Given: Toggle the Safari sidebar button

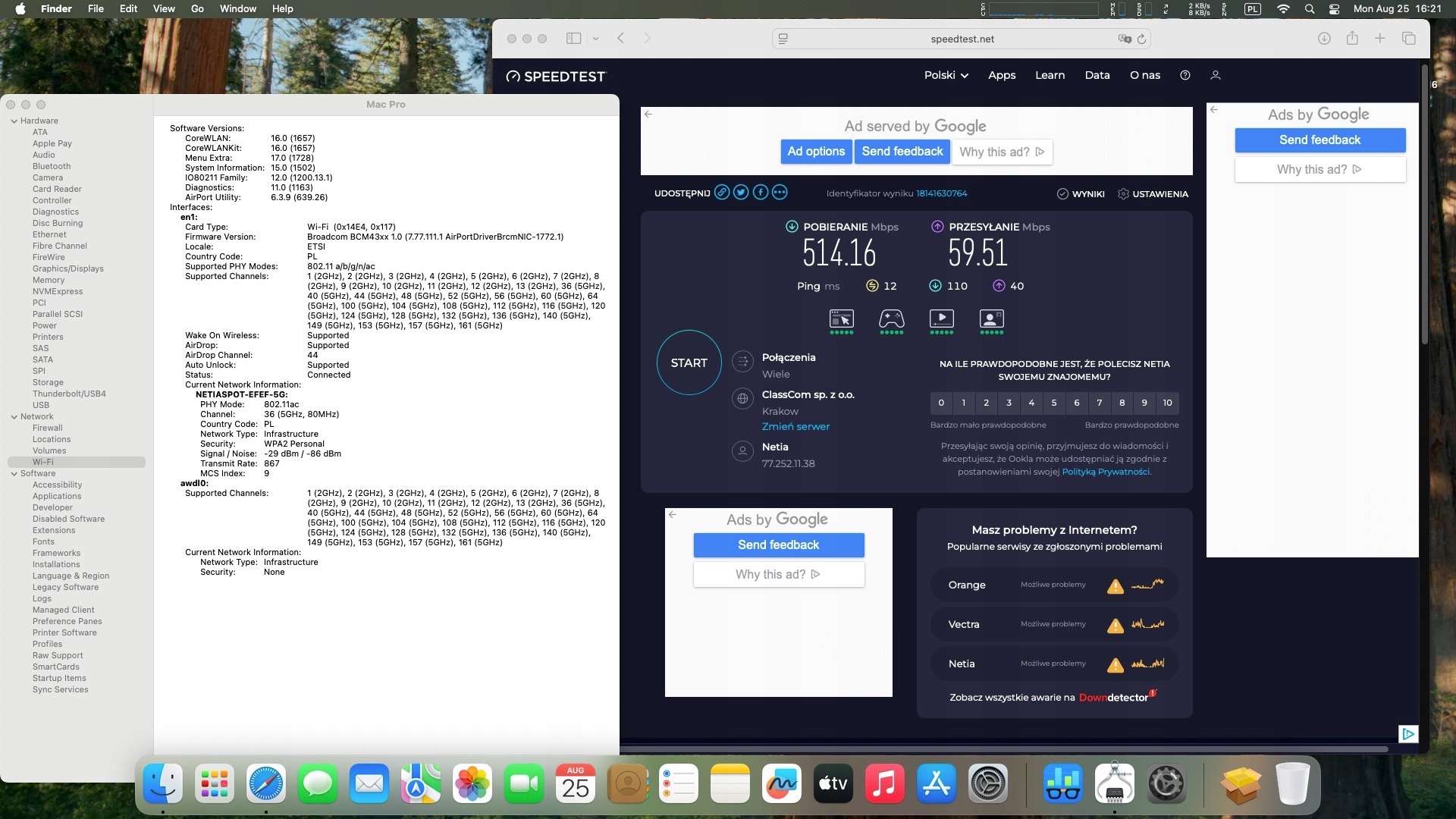Looking at the screenshot, I should click(573, 39).
